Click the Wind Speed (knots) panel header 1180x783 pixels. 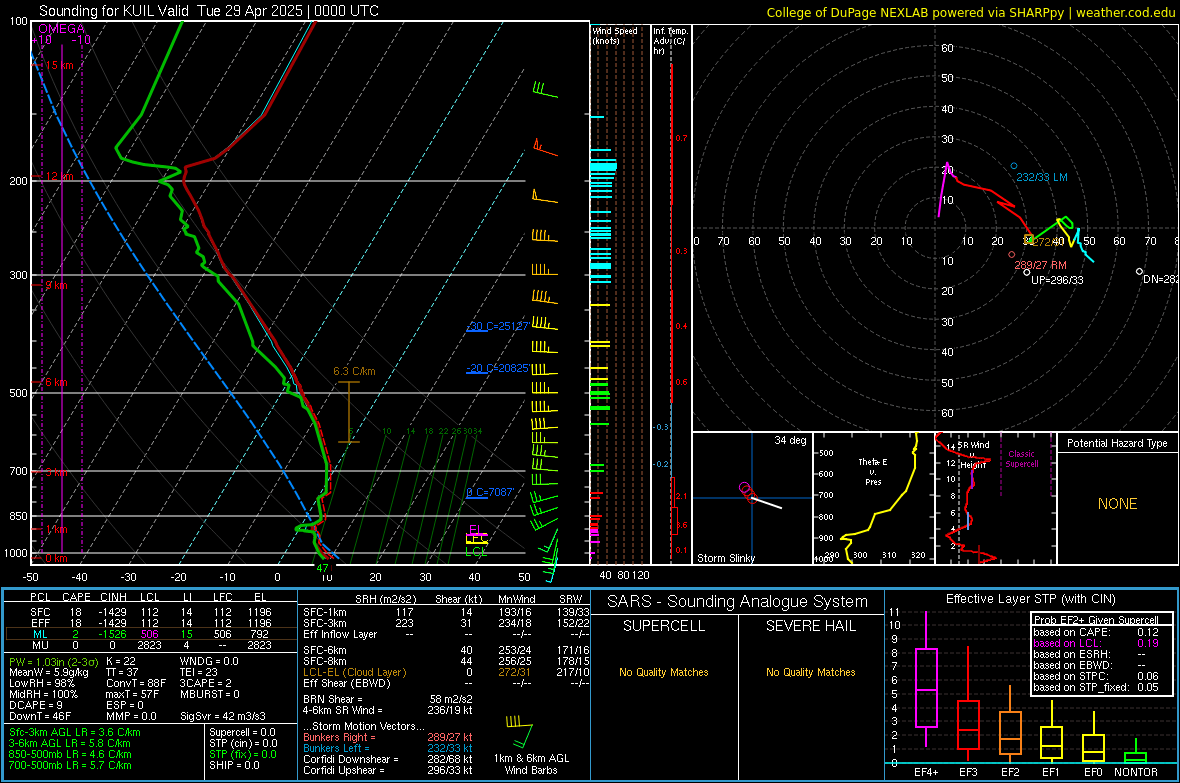tap(614, 35)
